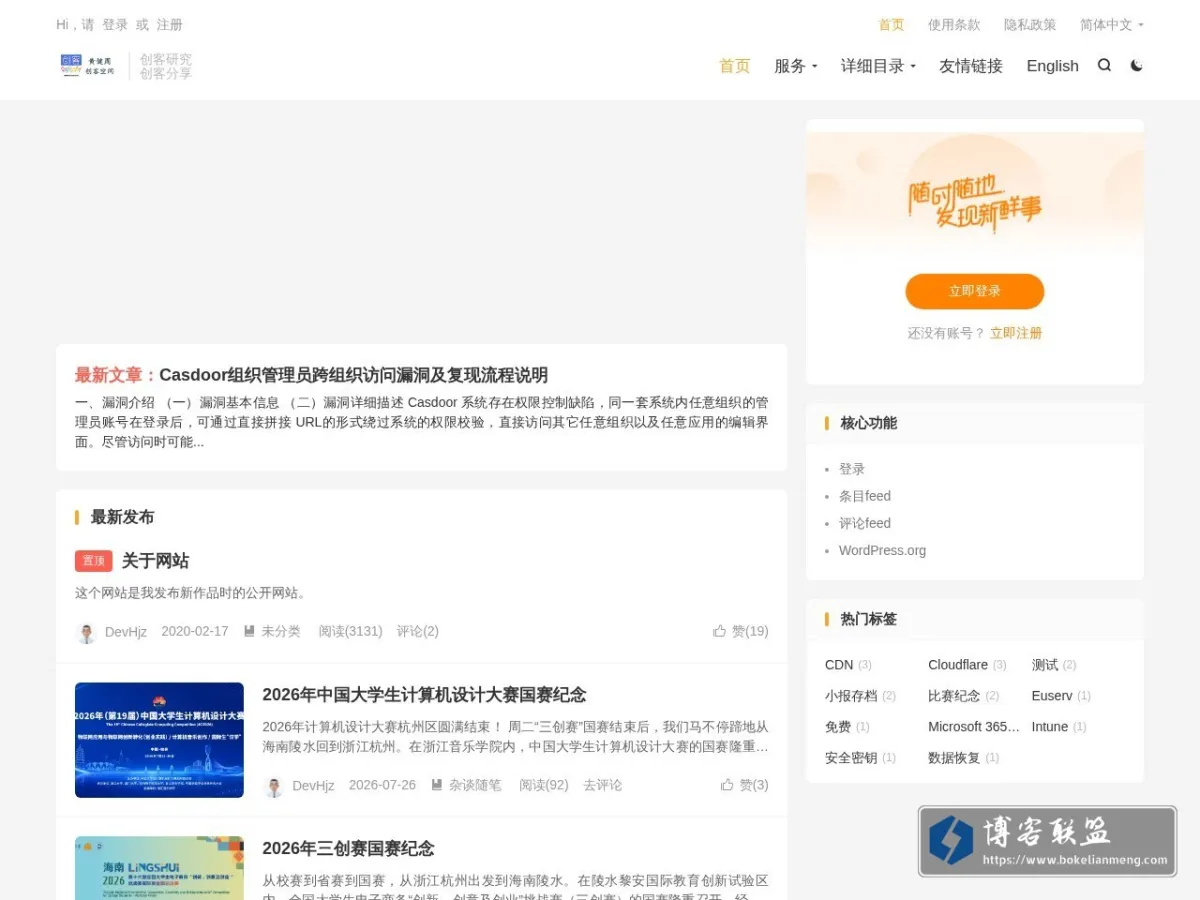Expand the 详细目录 dropdown menu
The width and height of the screenshot is (1200, 900).
click(x=878, y=66)
